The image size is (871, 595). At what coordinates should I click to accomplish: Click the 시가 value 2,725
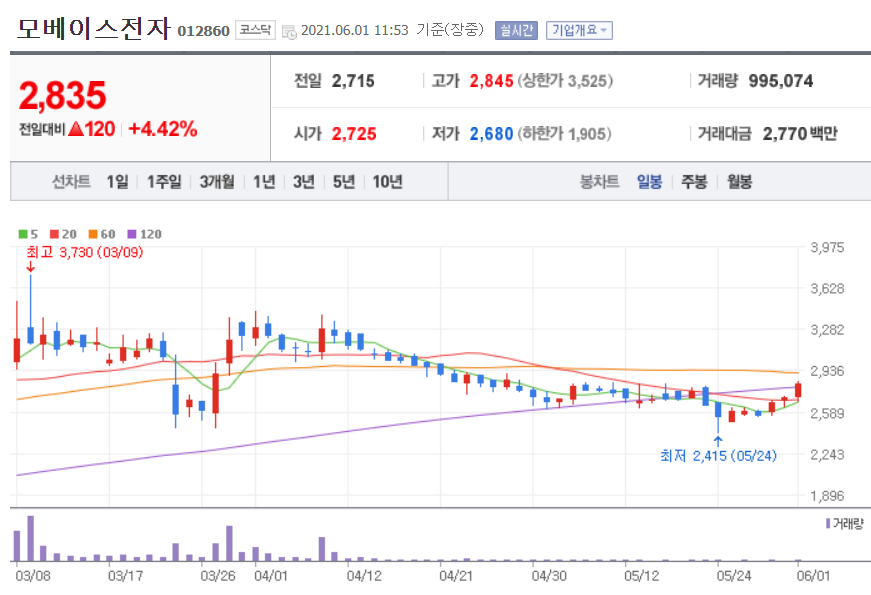[x=354, y=134]
